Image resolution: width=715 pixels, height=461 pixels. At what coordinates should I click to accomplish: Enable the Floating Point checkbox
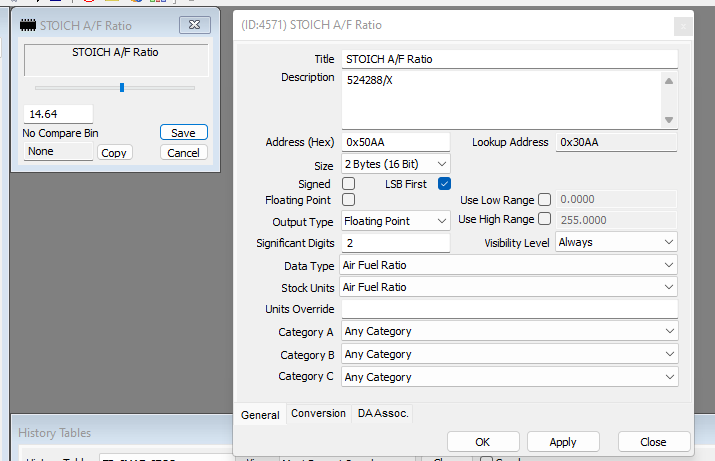click(349, 200)
